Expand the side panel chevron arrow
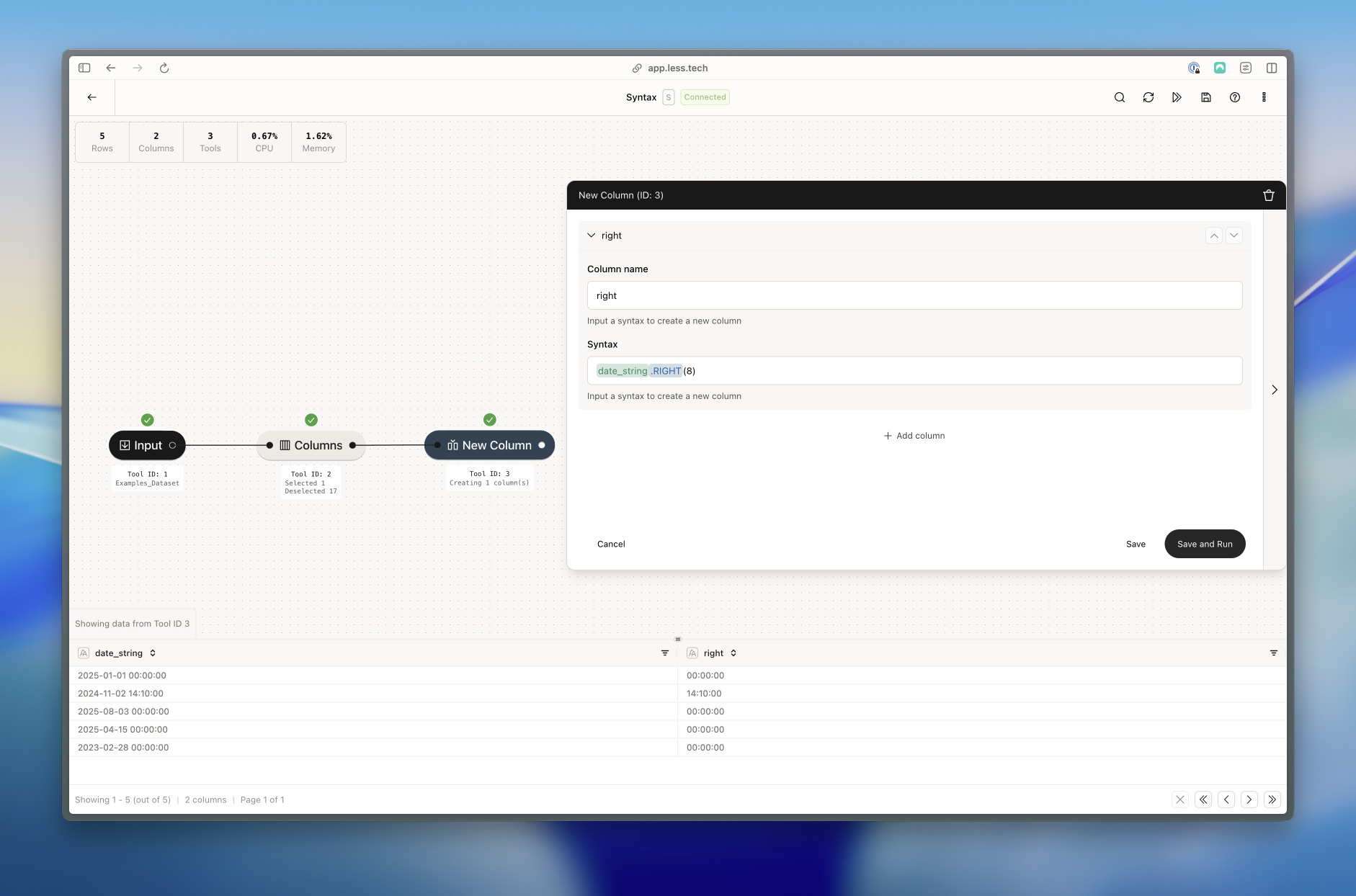 tap(1275, 390)
